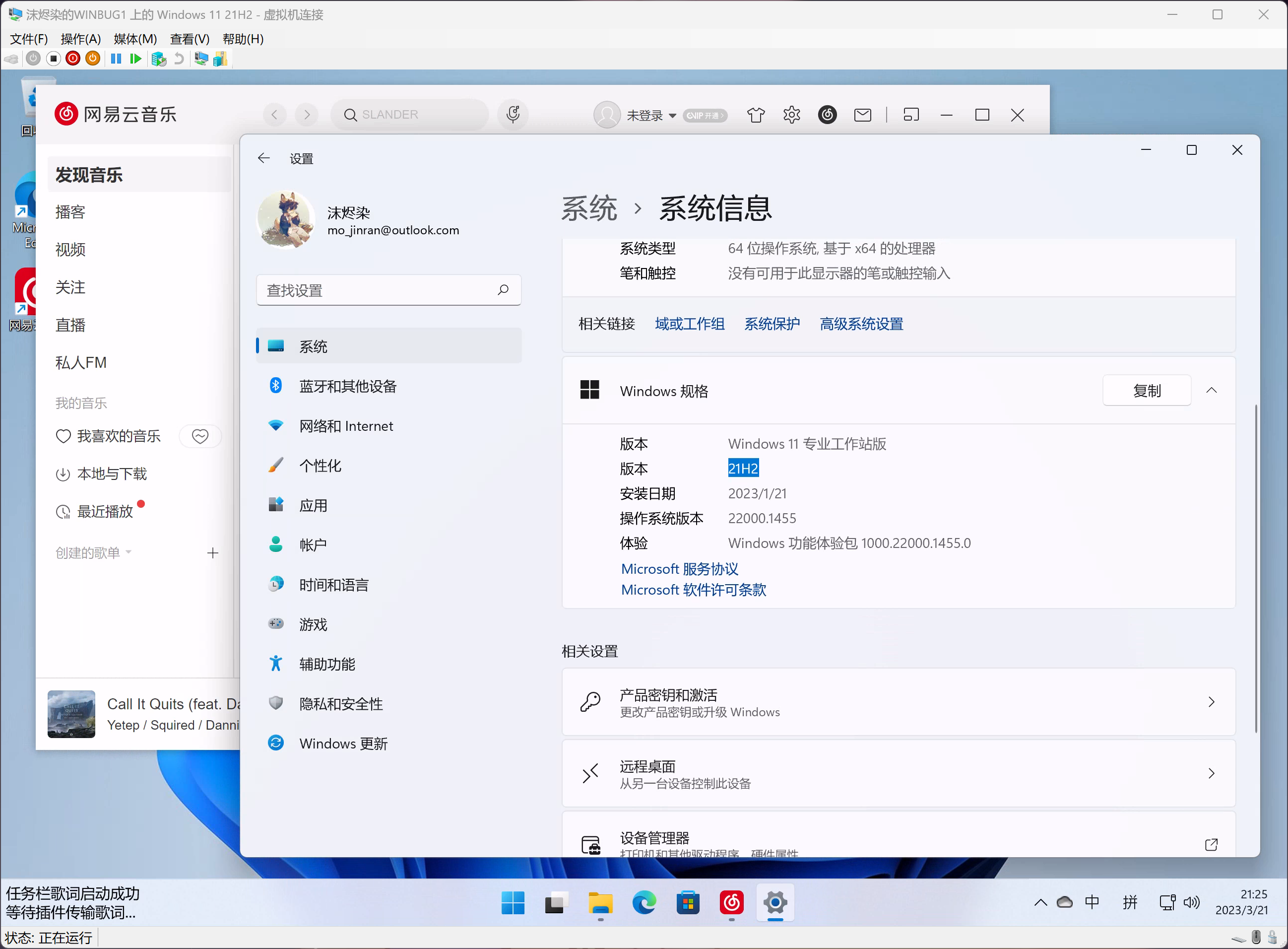Open the 未登录 account dropdown

(x=649, y=115)
